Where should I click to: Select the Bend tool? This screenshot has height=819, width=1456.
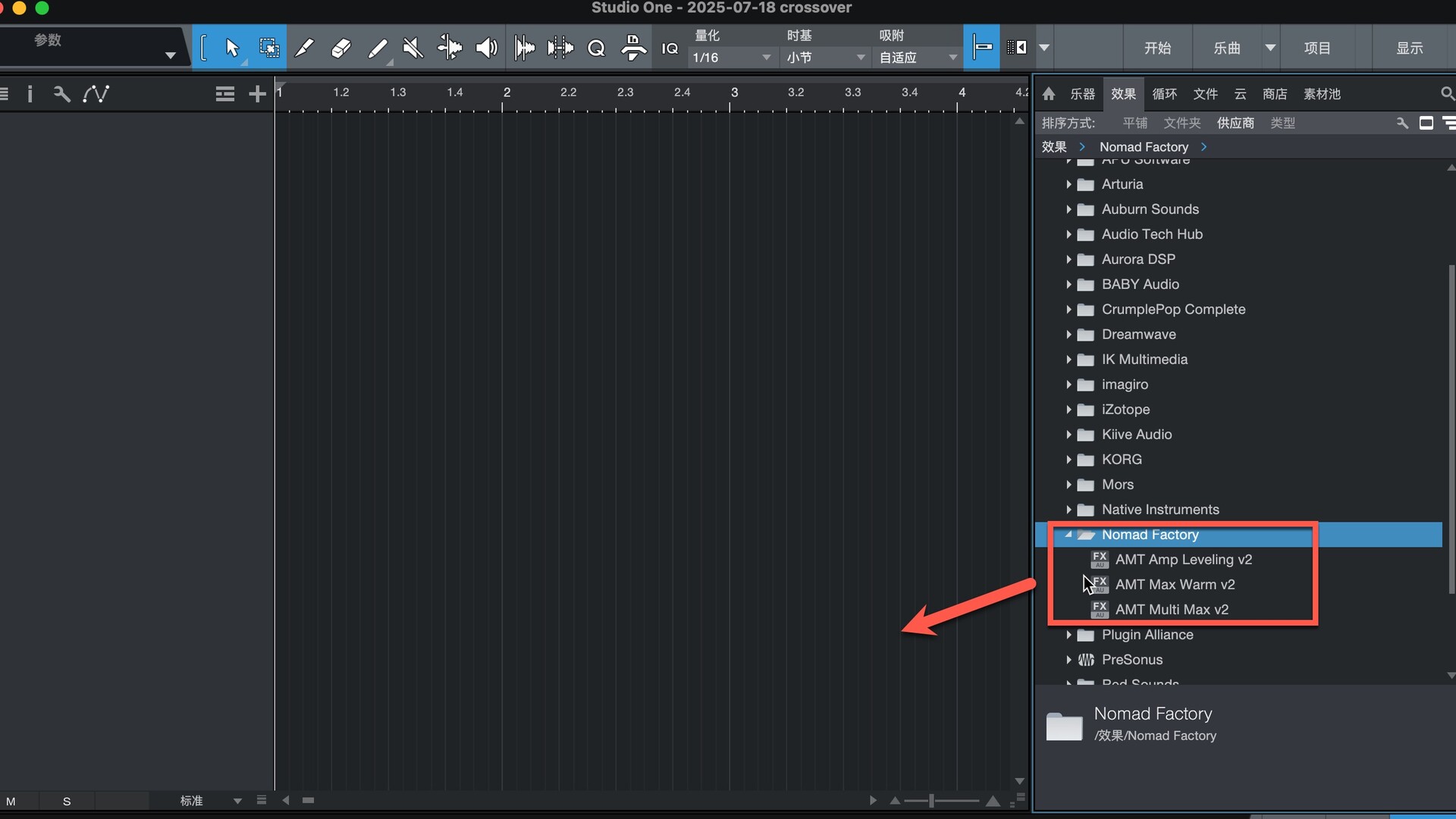click(x=450, y=48)
